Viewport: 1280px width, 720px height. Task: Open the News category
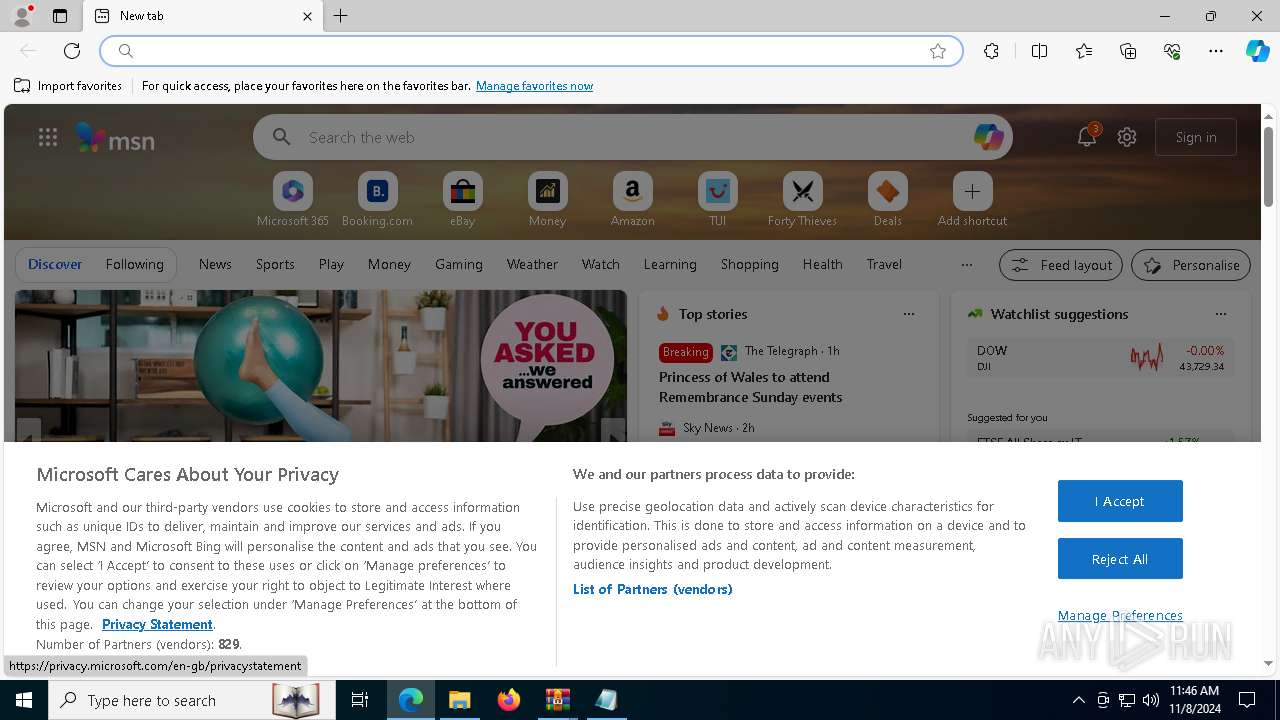point(215,264)
